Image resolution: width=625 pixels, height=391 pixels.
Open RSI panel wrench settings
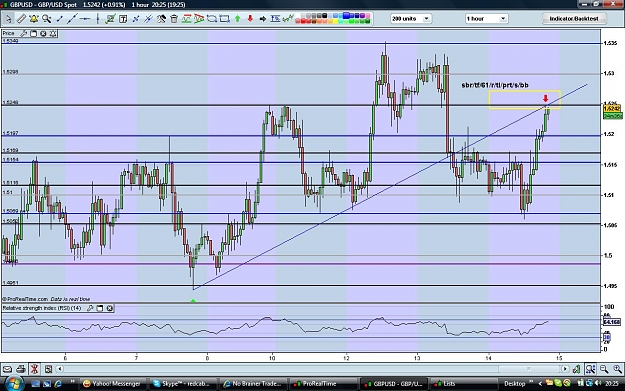[90, 308]
